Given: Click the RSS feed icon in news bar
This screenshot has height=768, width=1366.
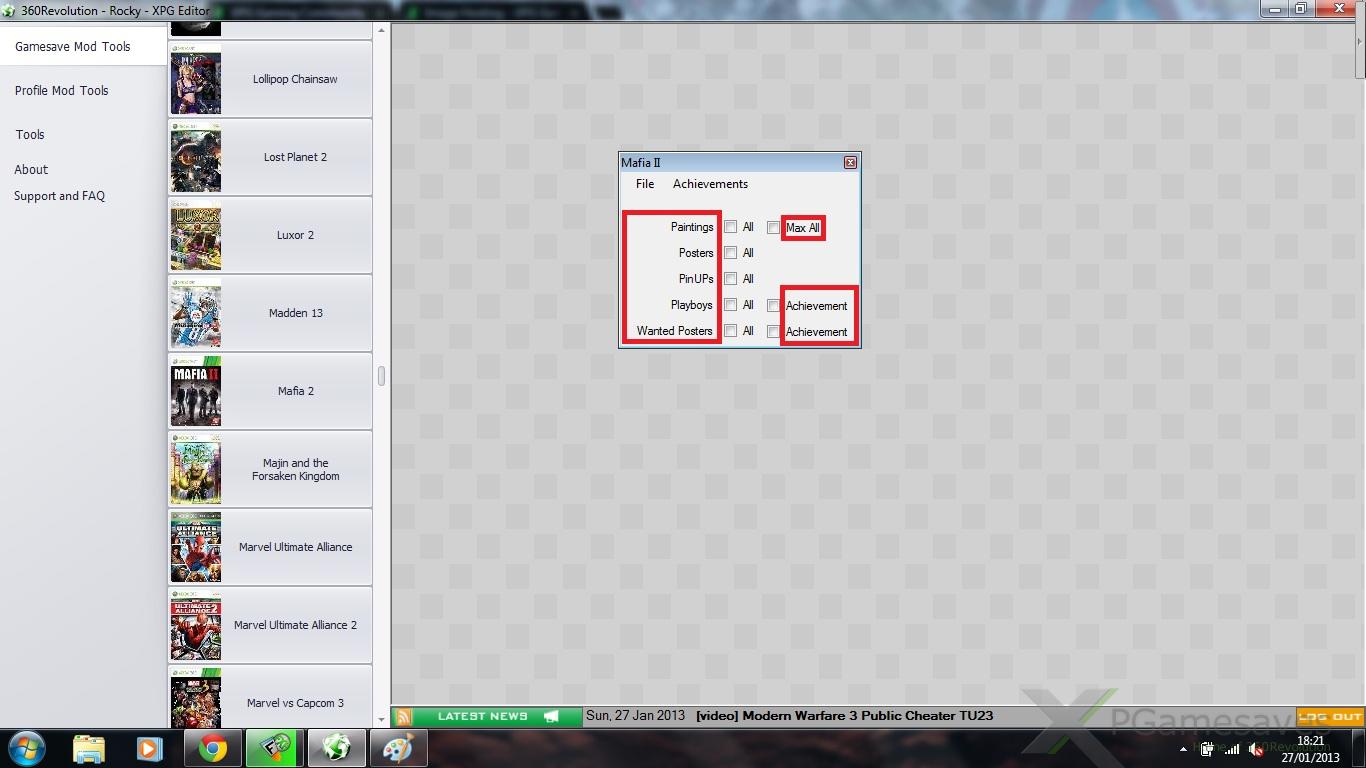Looking at the screenshot, I should tap(403, 716).
